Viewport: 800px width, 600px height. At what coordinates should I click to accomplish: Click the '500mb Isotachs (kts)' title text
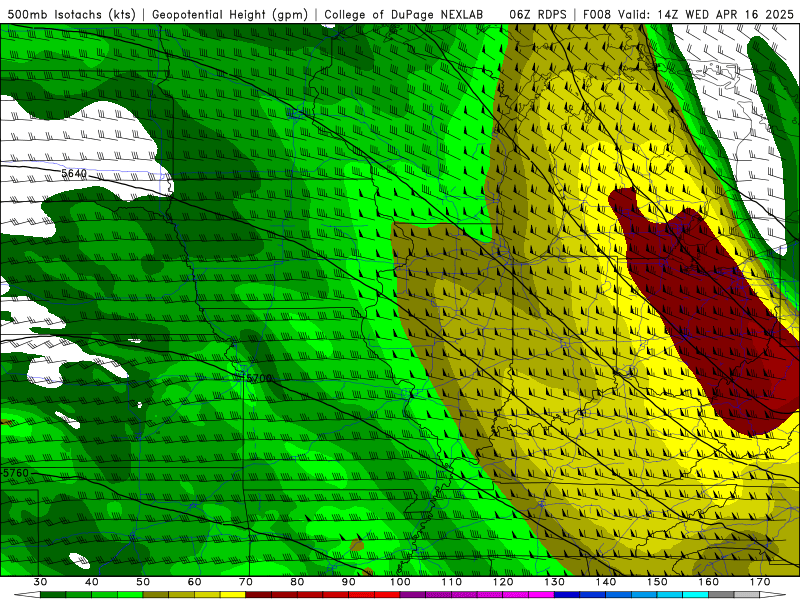click(71, 14)
